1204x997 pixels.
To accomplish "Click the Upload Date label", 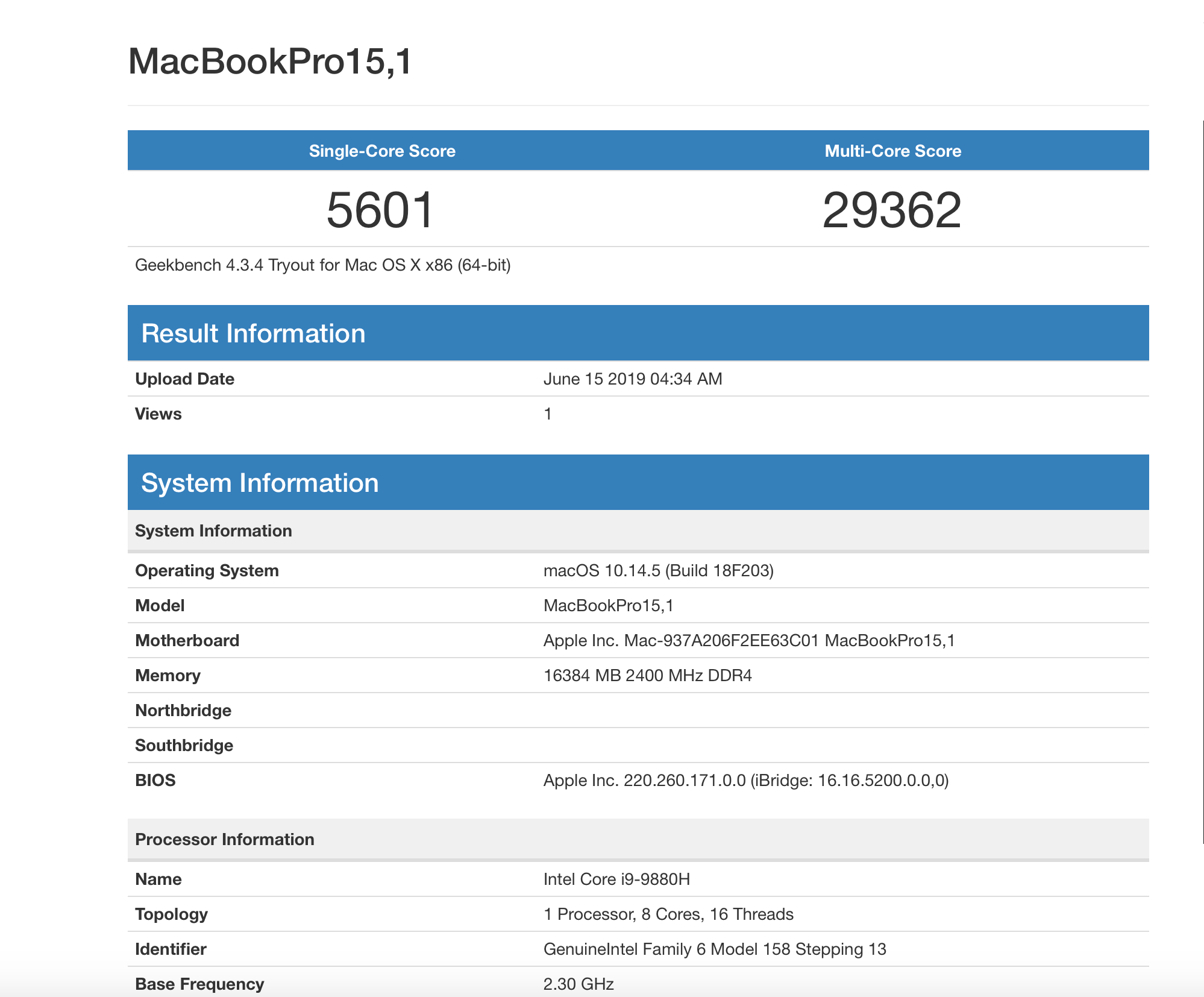I will coord(184,379).
